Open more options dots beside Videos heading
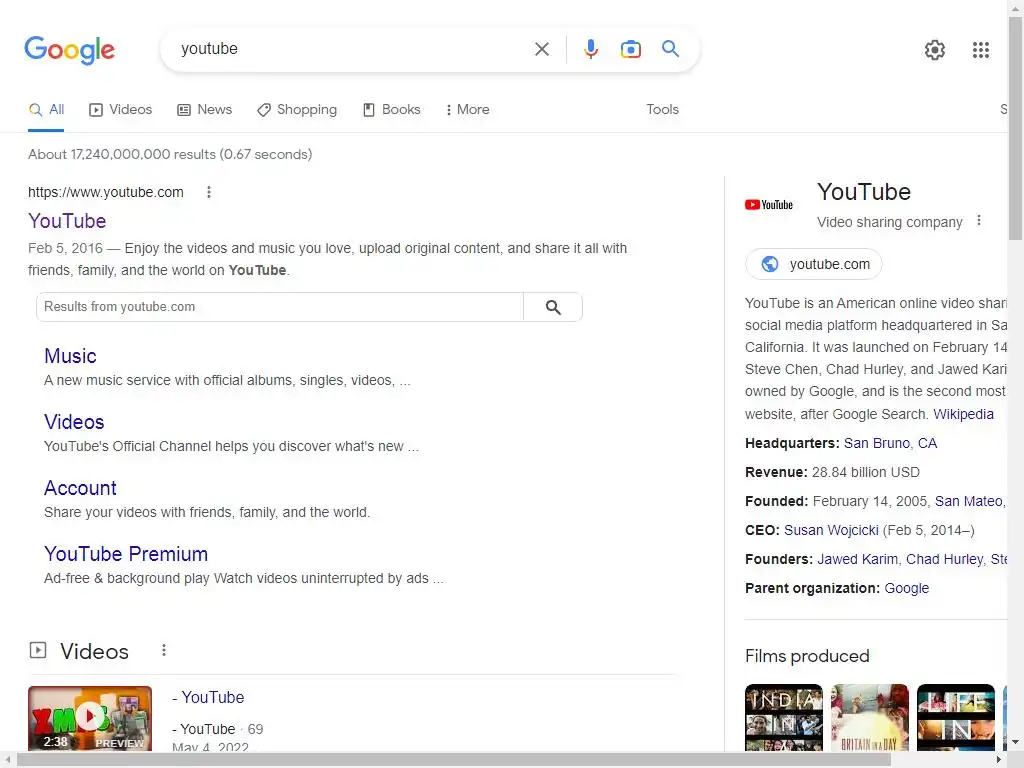1024x768 pixels. (164, 650)
